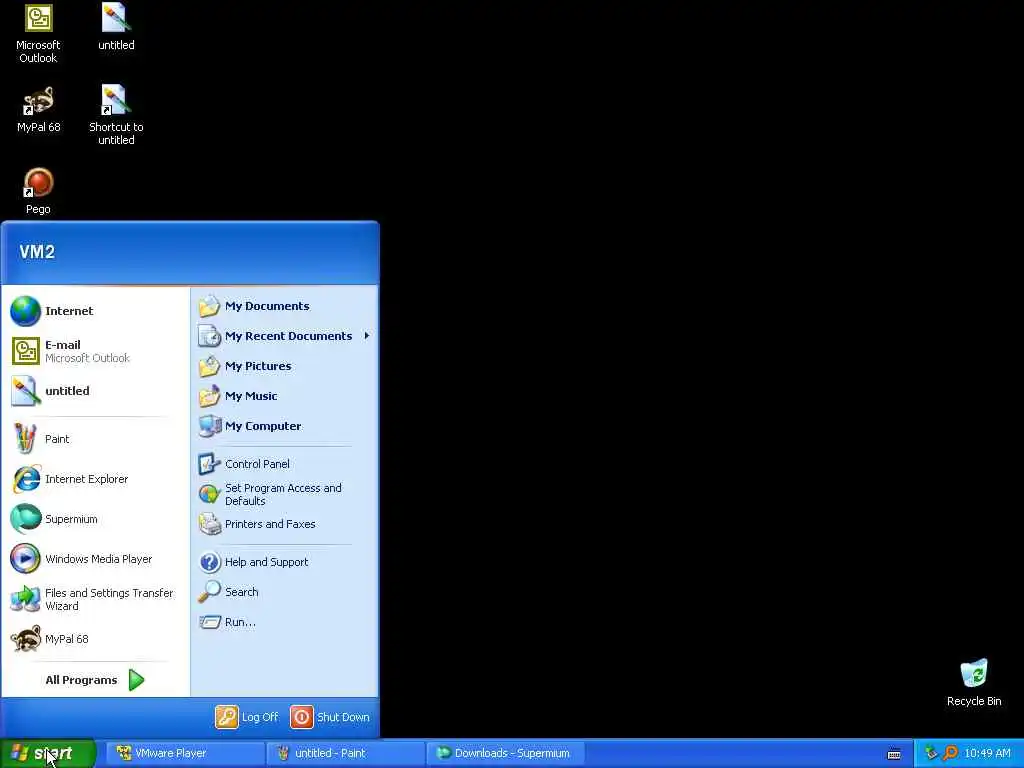Launch Paint from Start menu
The width and height of the screenshot is (1024, 768).
[96, 439]
